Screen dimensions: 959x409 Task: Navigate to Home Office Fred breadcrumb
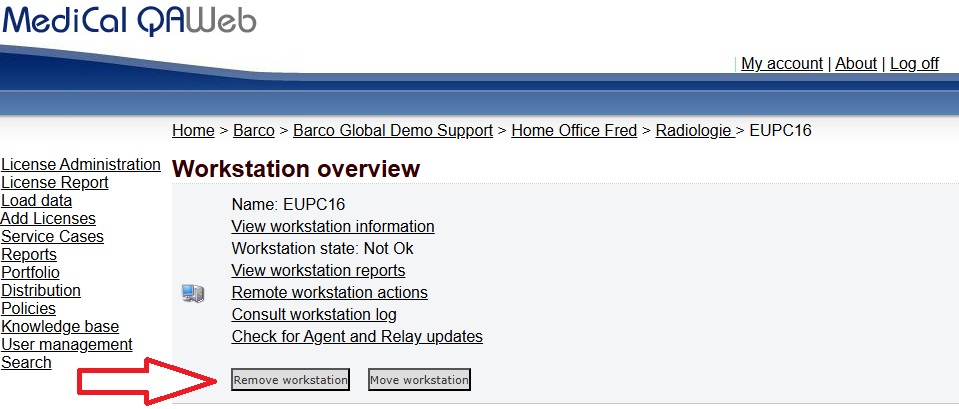click(x=574, y=130)
